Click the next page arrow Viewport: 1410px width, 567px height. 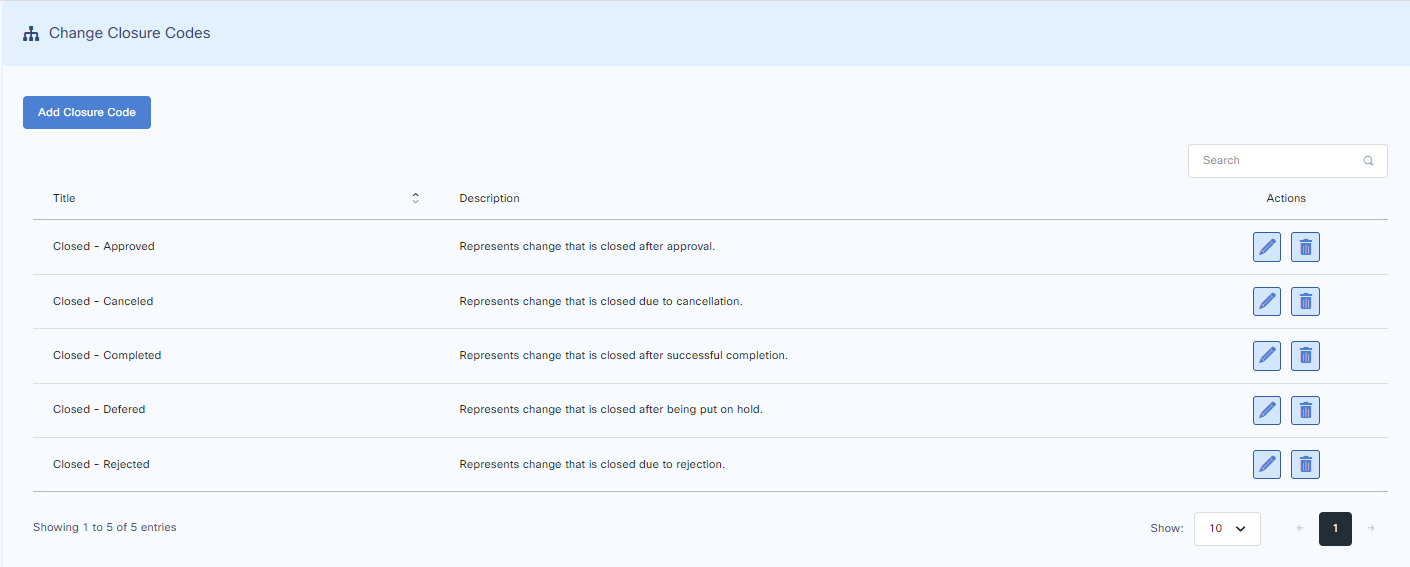pyautogui.click(x=1371, y=529)
